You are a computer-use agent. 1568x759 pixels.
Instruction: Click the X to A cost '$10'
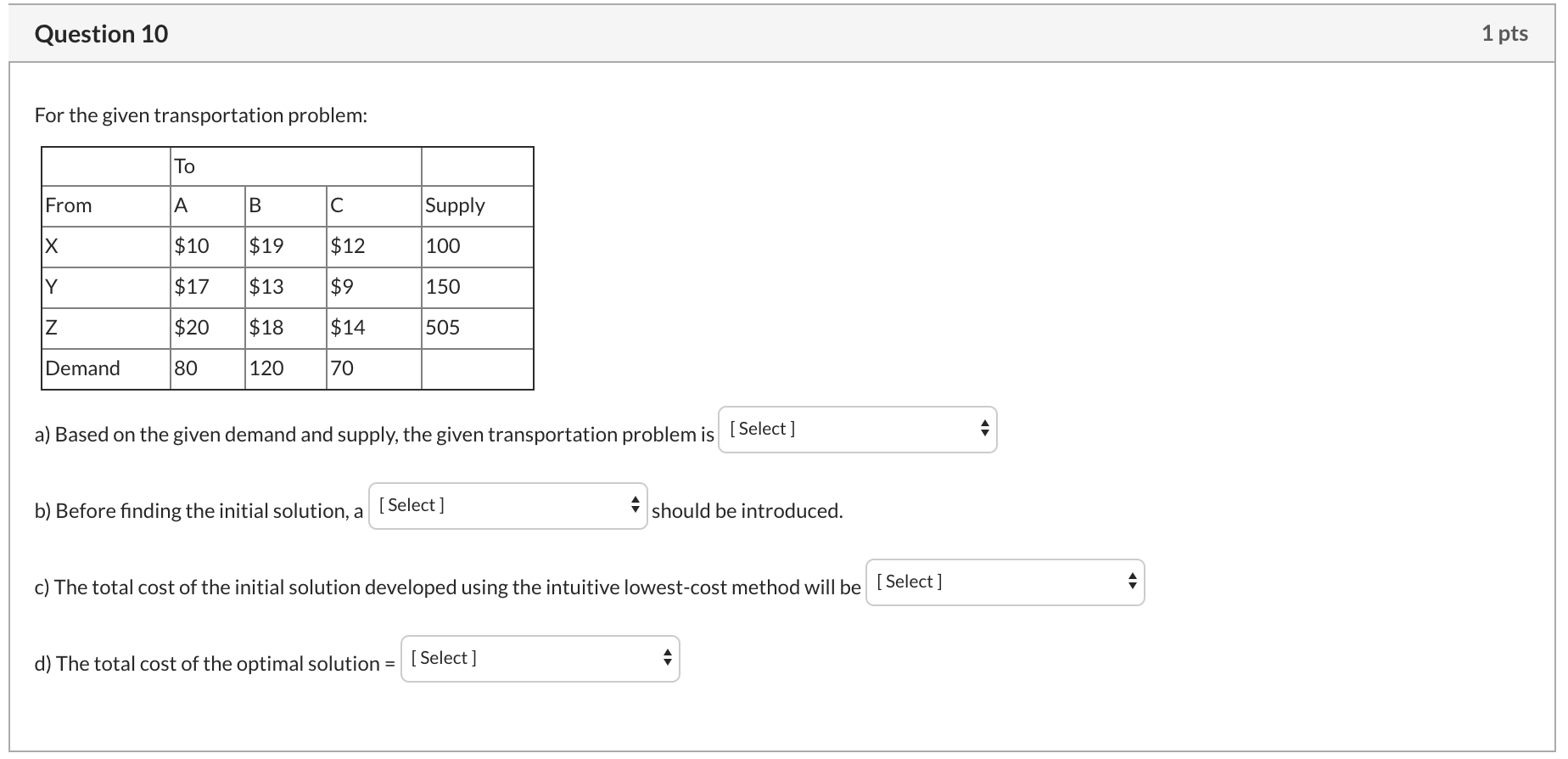tap(192, 246)
